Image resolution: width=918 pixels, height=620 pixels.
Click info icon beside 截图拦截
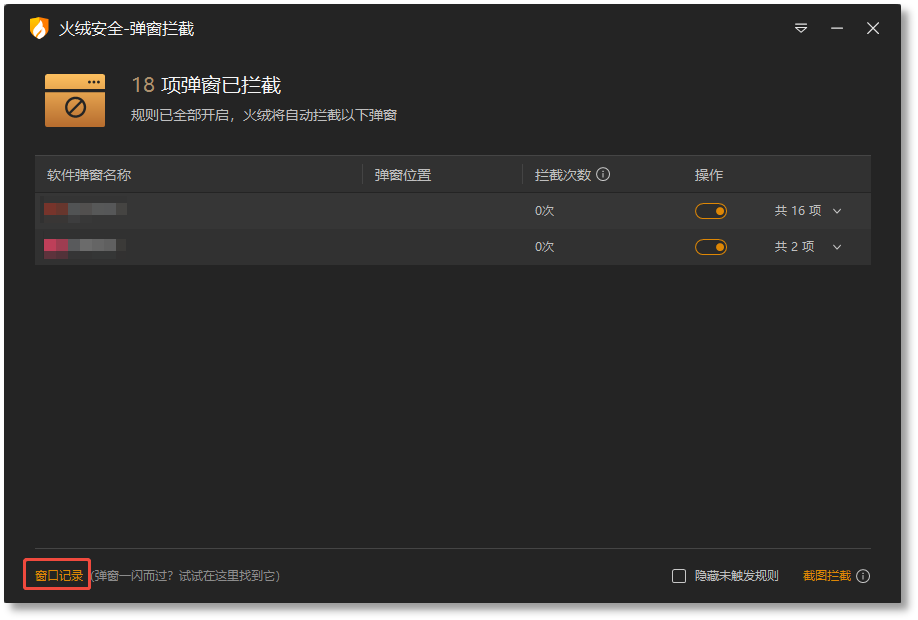863,576
